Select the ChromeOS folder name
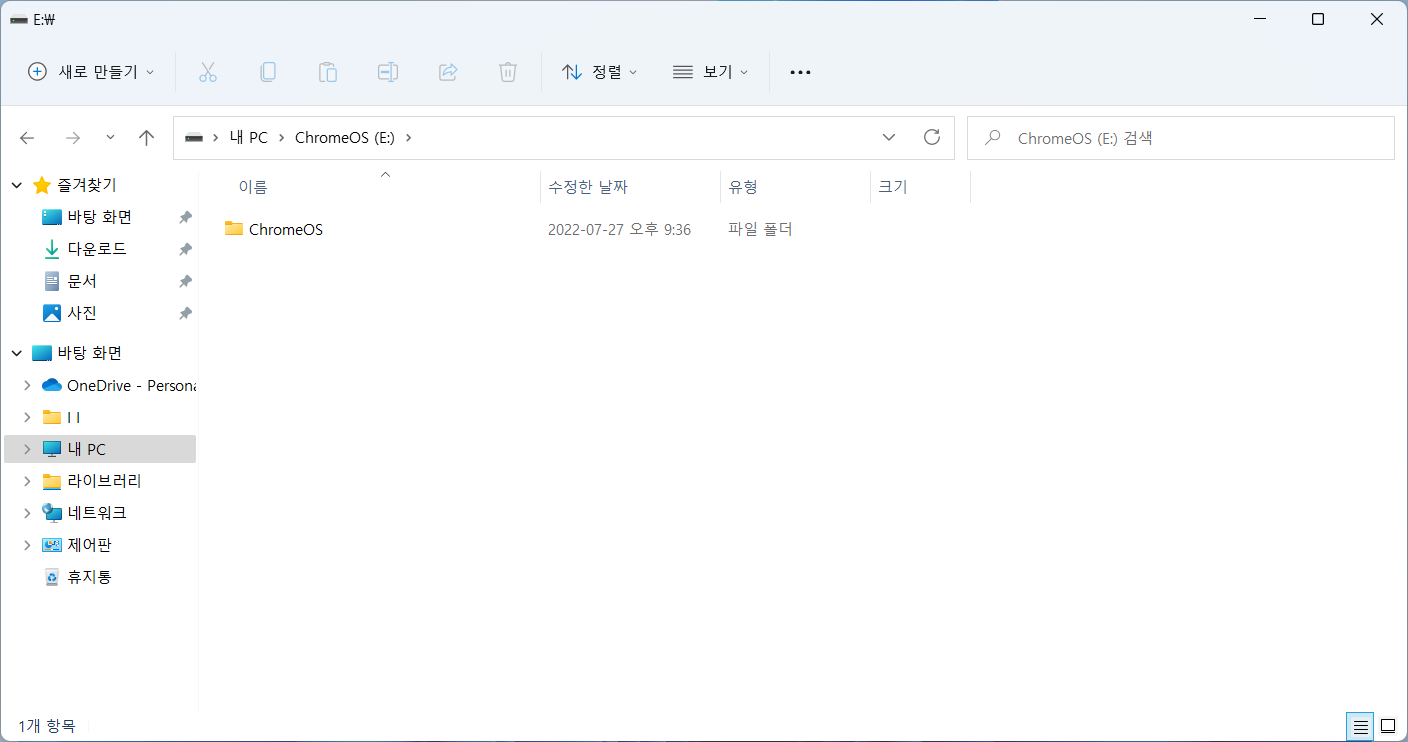Viewport: 1408px width, 742px height. 286,229
